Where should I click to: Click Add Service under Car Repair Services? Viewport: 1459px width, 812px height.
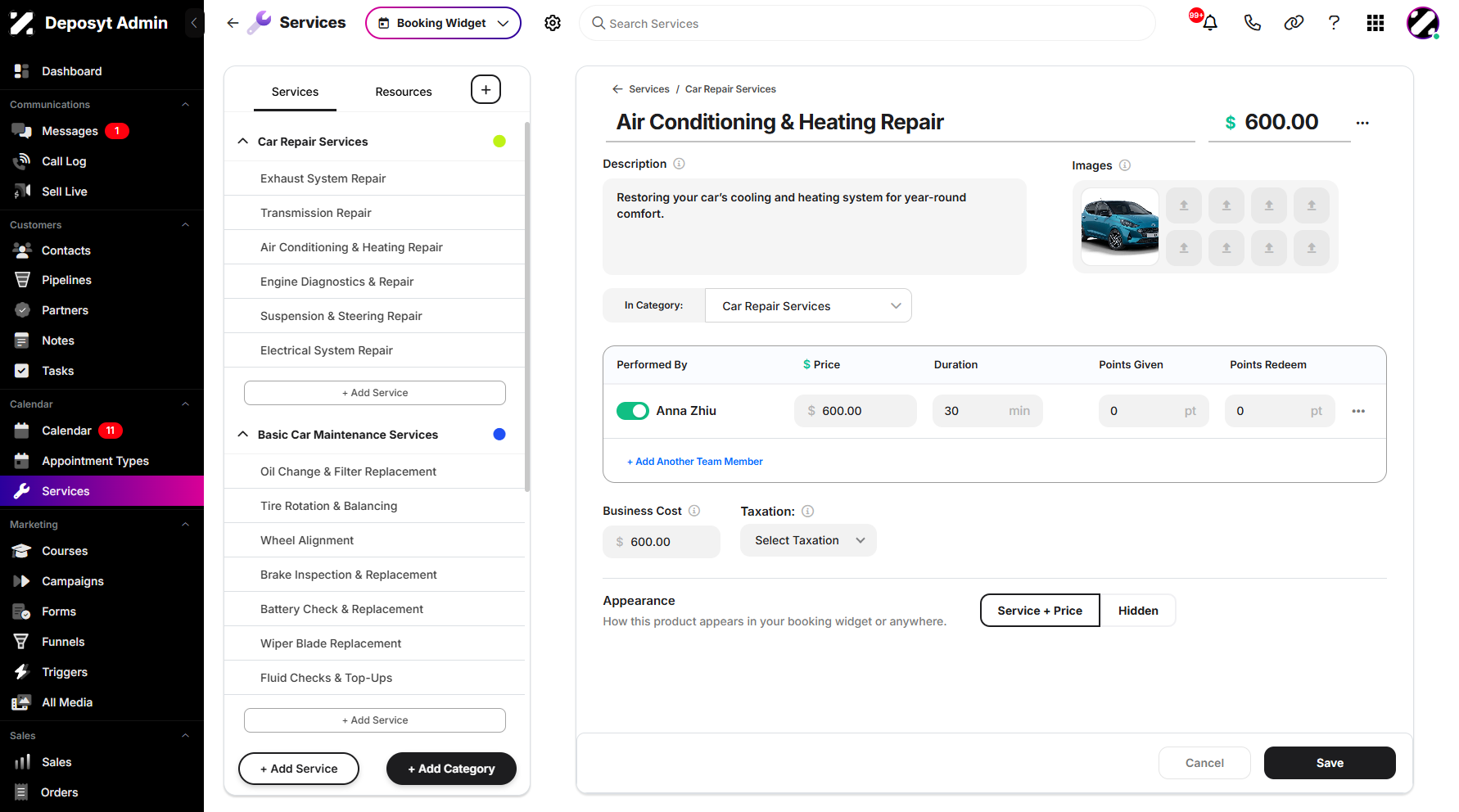[375, 393]
